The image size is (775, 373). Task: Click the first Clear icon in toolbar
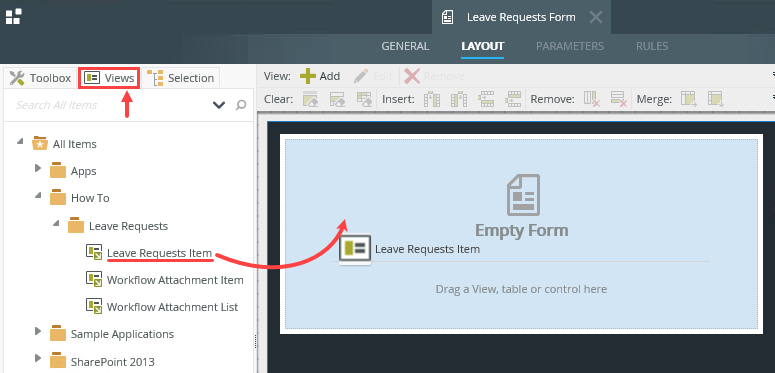[310, 99]
